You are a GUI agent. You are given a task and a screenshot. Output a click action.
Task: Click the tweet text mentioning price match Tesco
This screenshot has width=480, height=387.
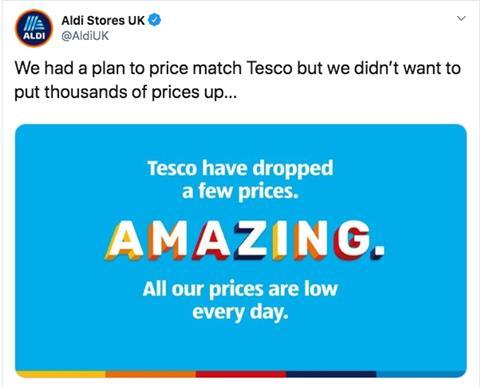click(x=237, y=80)
